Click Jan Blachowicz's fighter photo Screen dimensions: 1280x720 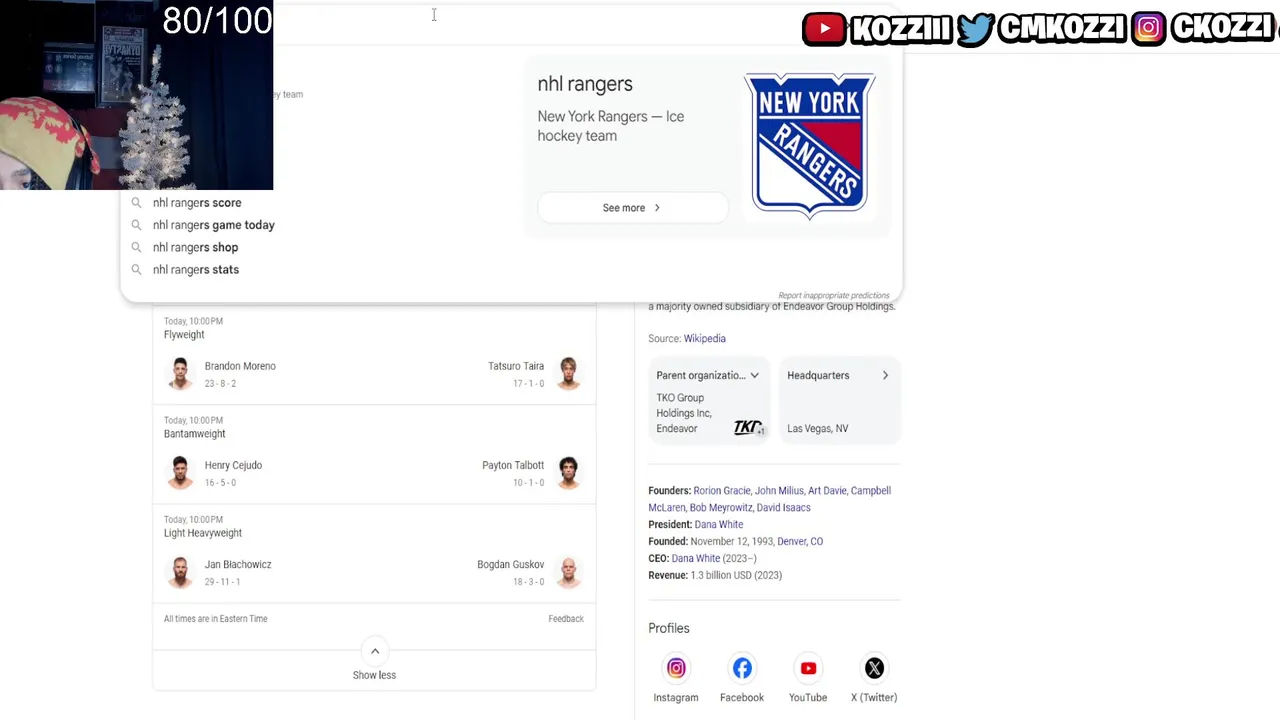click(x=180, y=572)
